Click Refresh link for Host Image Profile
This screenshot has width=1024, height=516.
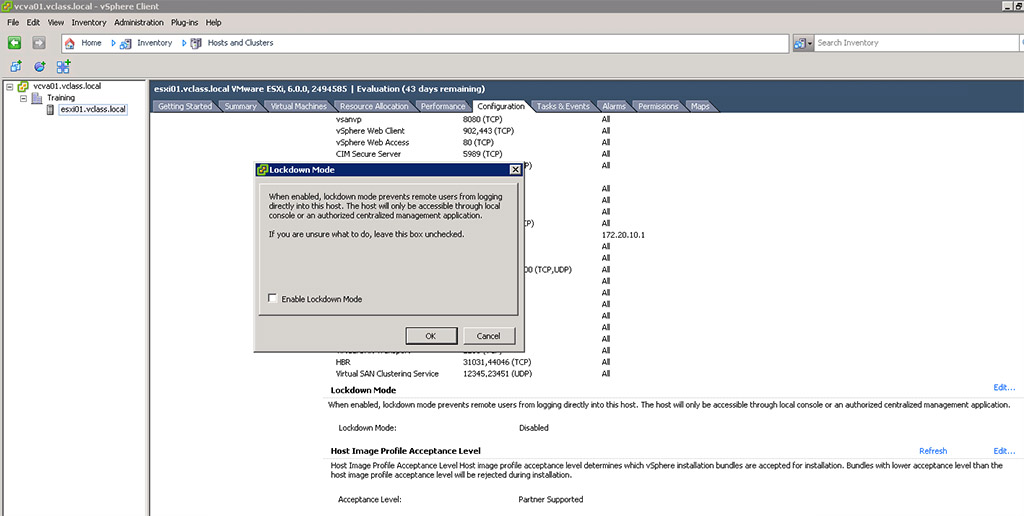(x=933, y=451)
